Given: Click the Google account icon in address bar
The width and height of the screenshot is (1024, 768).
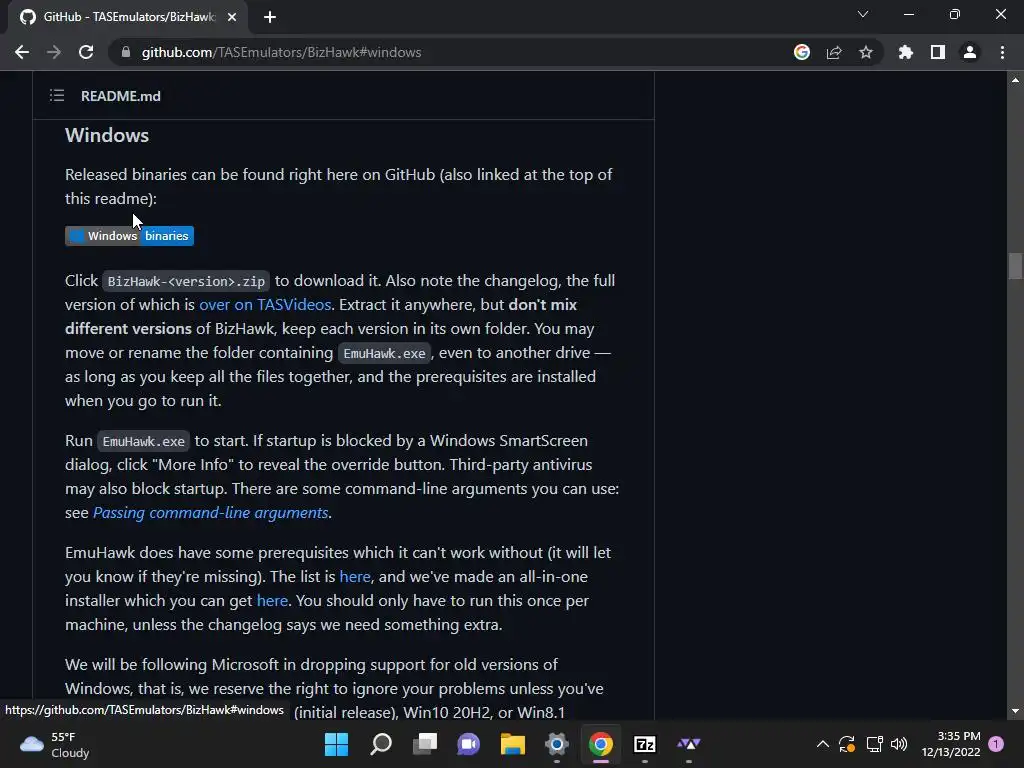Looking at the screenshot, I should [x=802, y=52].
